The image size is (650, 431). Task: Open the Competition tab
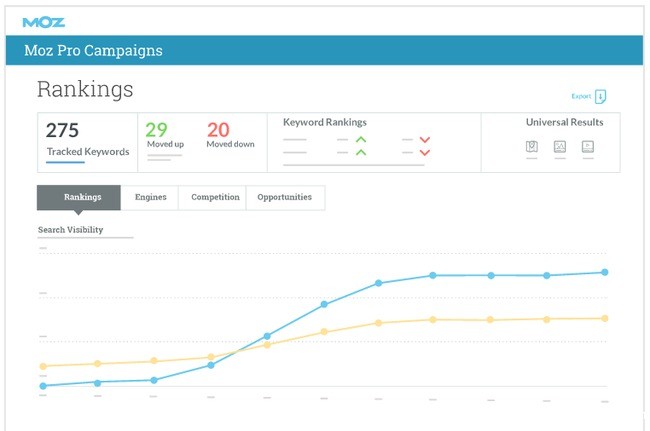pos(215,198)
